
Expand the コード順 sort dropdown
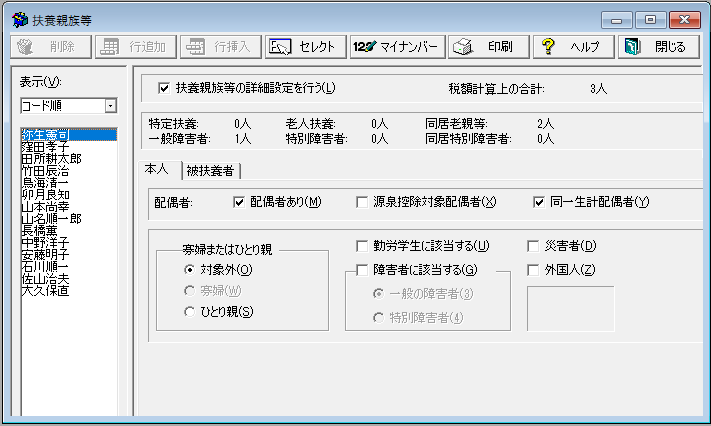point(111,105)
